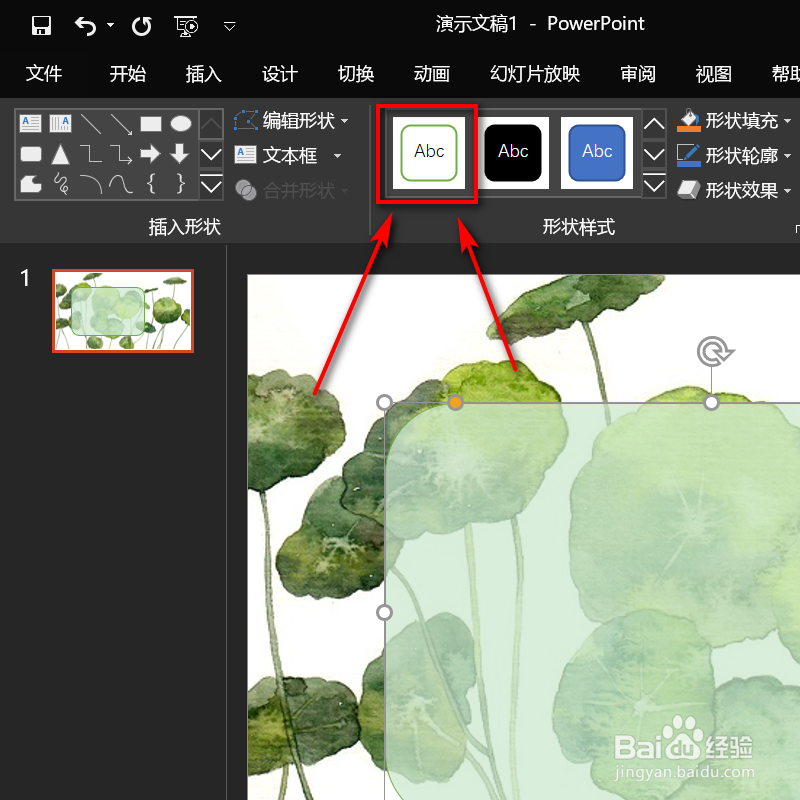
Task: Switch to the 切换 tab
Action: pos(356,73)
